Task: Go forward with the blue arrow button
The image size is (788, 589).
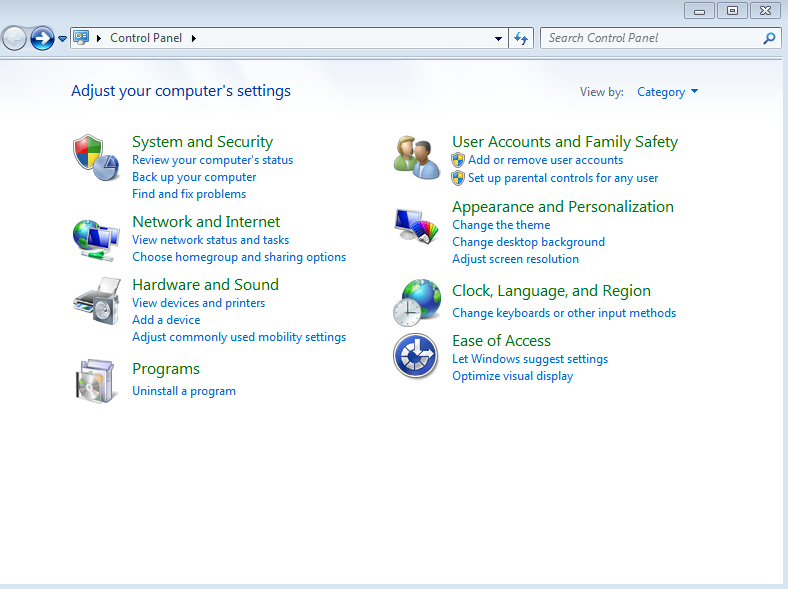Action: coord(42,38)
